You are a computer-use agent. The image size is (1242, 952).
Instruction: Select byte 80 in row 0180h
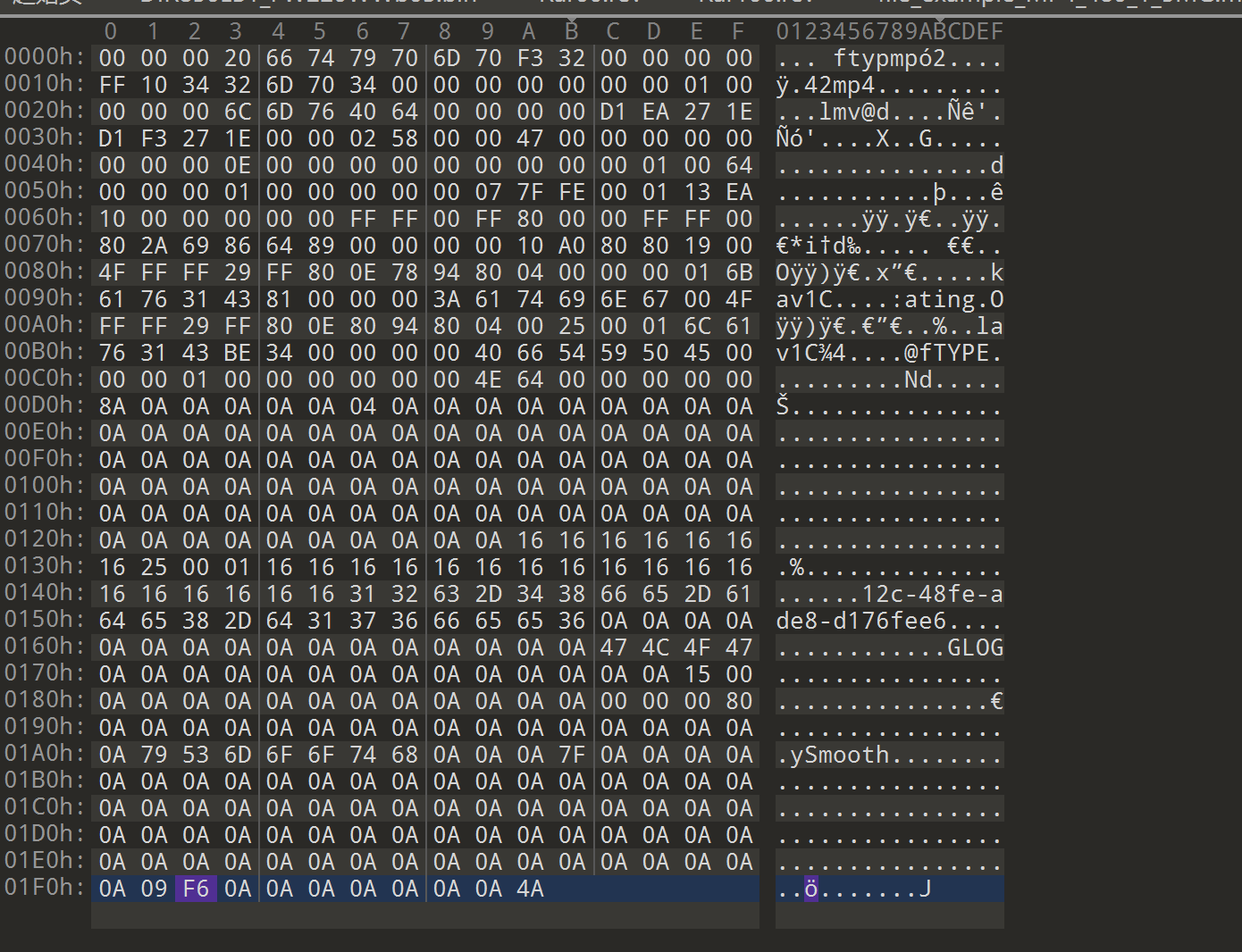point(739,701)
